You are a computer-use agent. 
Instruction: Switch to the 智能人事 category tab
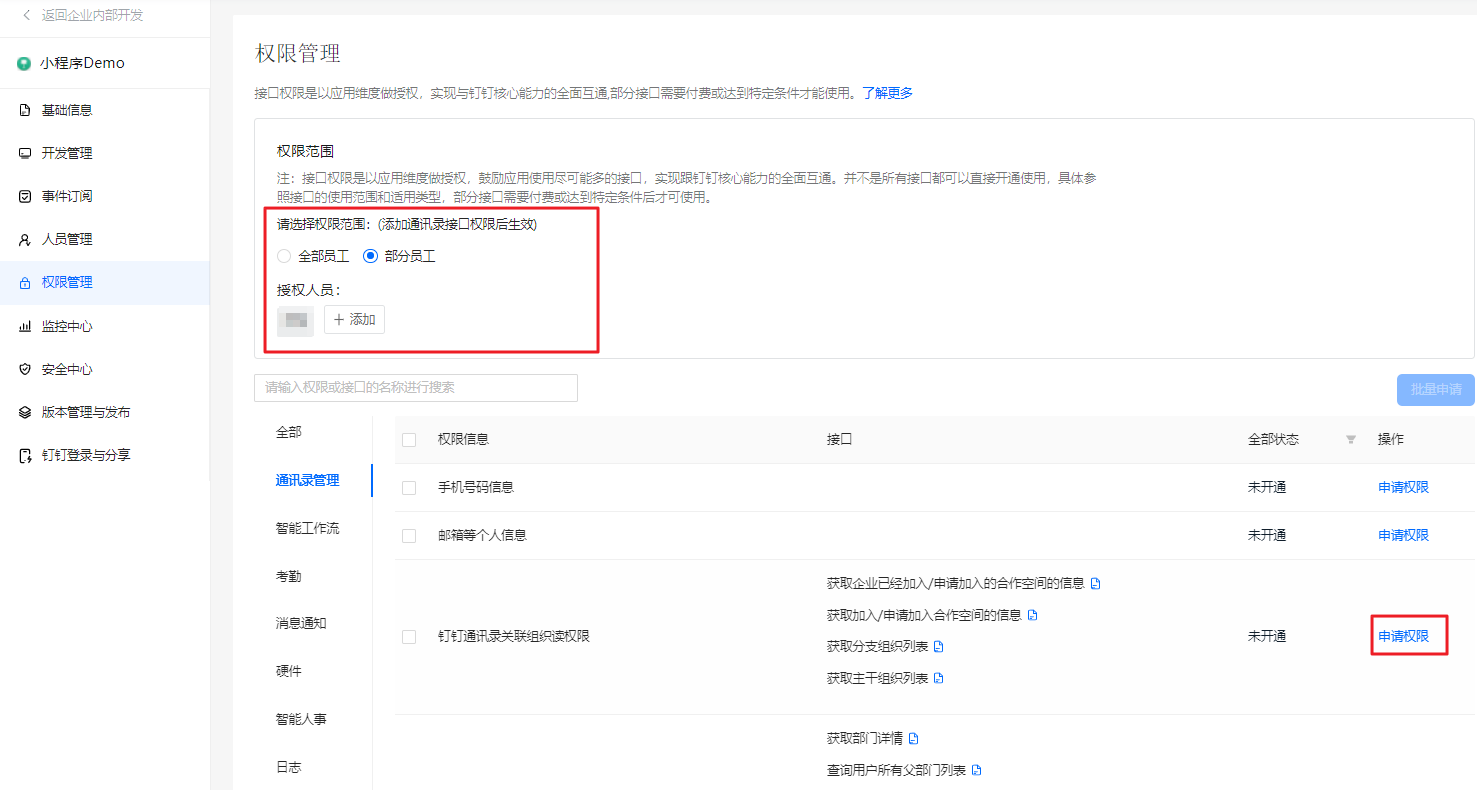[301, 719]
